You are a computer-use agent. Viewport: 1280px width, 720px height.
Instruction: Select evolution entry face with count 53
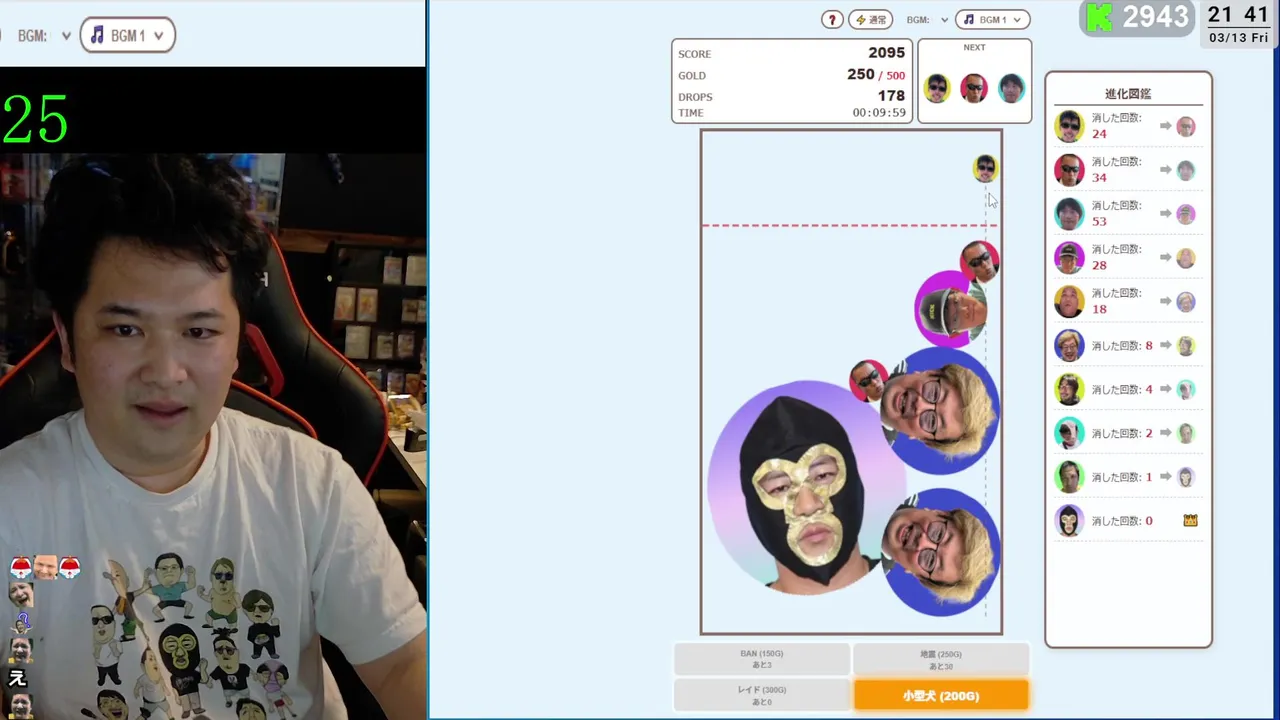tap(1069, 214)
